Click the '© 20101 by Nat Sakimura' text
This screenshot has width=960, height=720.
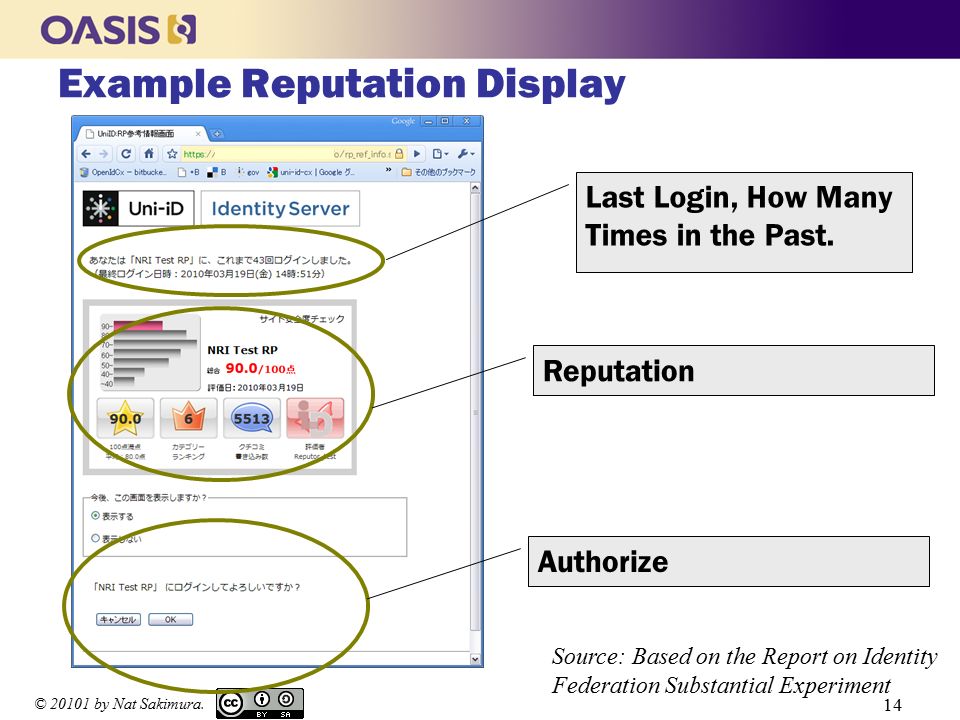(x=119, y=704)
